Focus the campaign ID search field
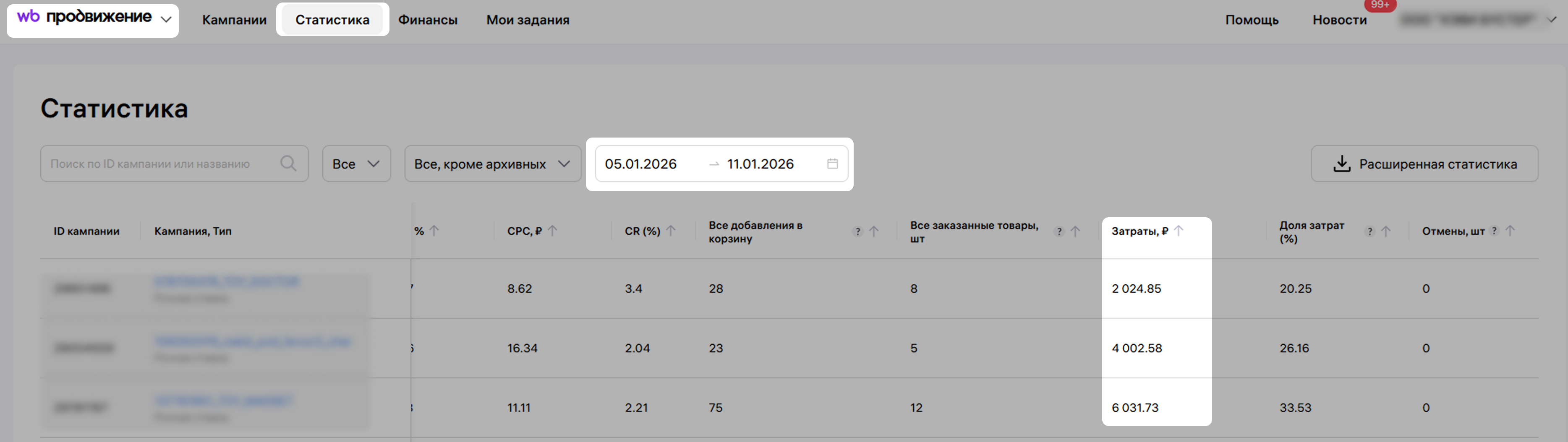Viewport: 1568px width, 442px height. coord(158,164)
